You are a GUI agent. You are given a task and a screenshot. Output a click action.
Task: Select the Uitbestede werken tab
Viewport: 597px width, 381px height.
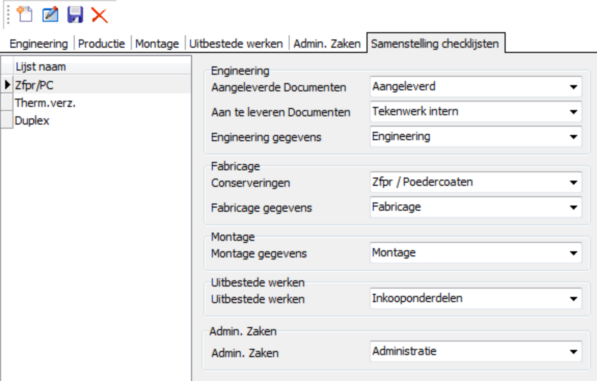pos(236,44)
